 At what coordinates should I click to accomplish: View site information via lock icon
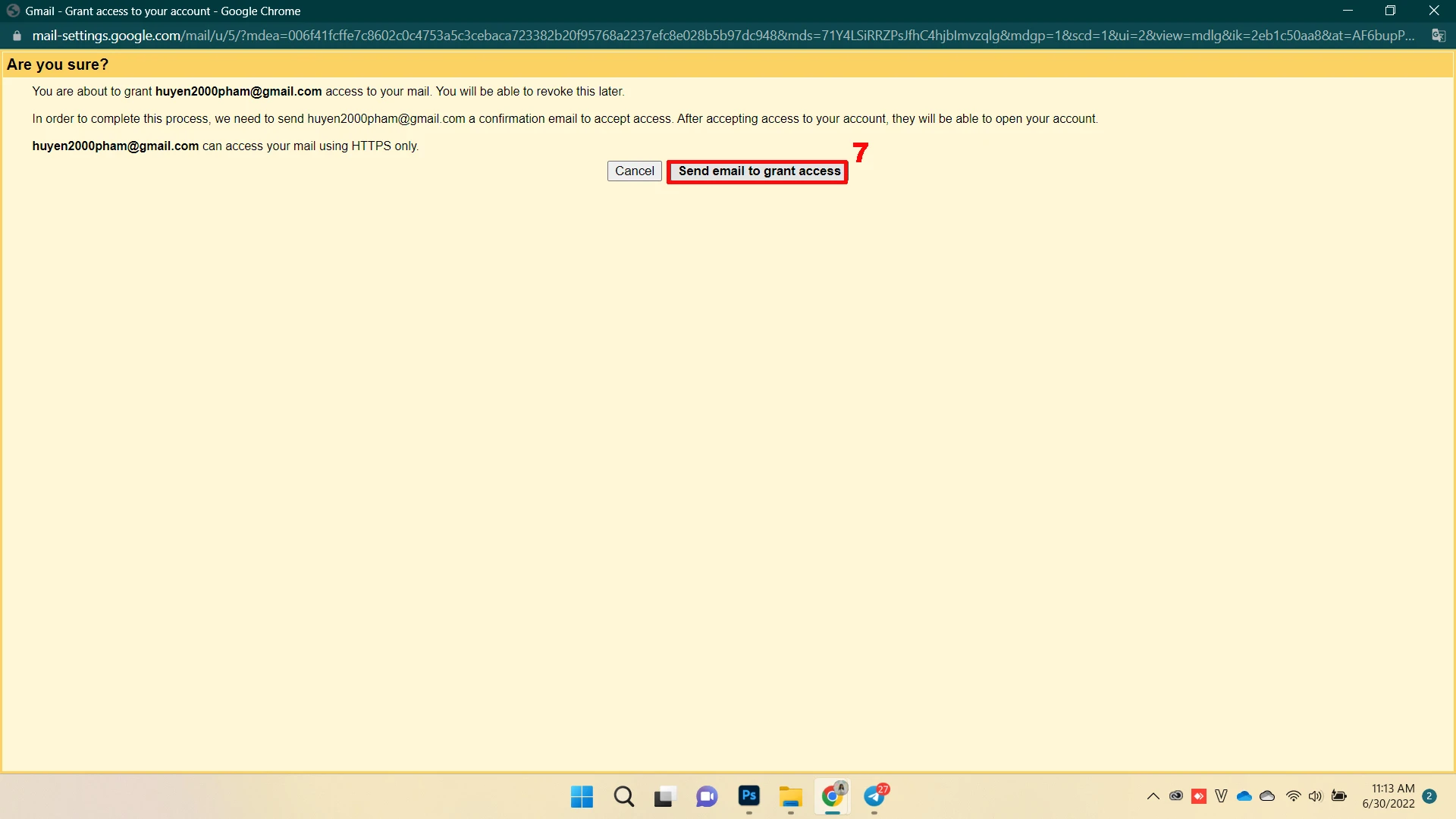point(17,36)
